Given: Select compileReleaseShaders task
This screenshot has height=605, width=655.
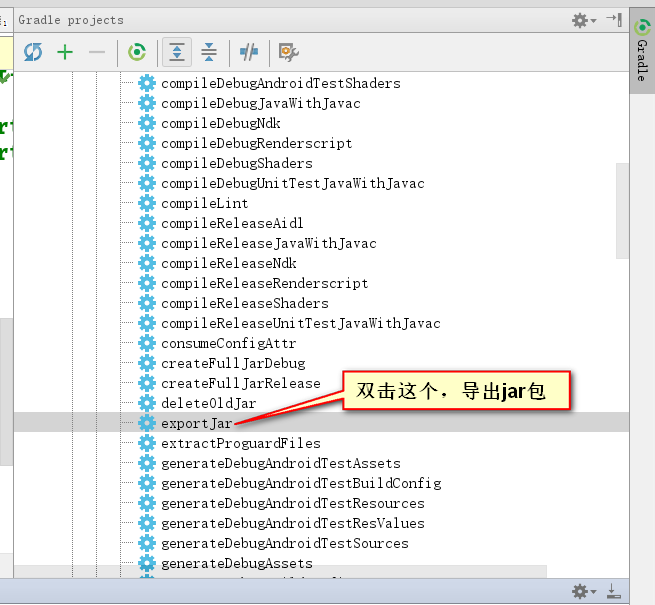Looking at the screenshot, I should coord(245,303).
